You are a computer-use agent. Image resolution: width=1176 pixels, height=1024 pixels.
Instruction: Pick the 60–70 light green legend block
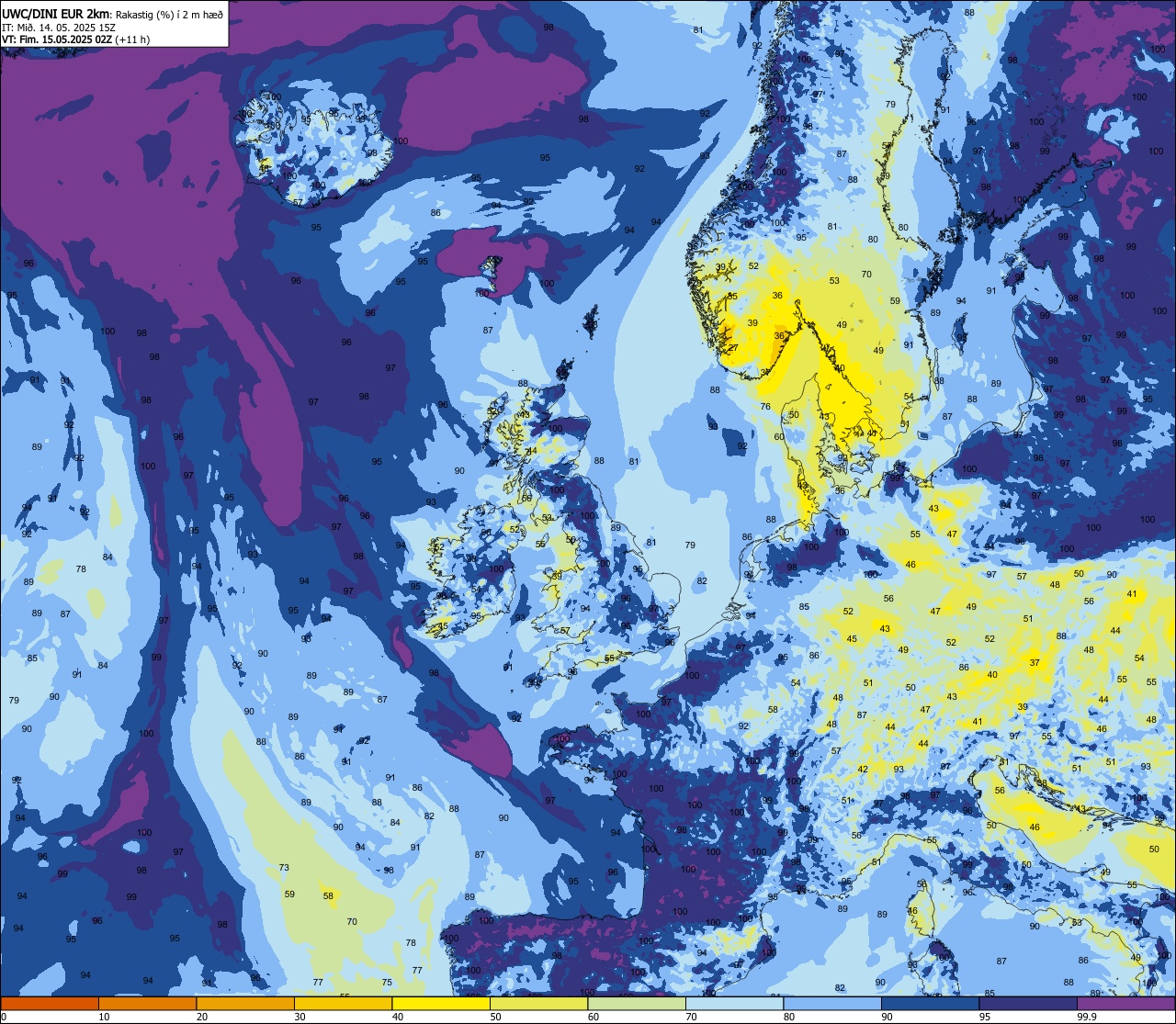[x=637, y=1003]
